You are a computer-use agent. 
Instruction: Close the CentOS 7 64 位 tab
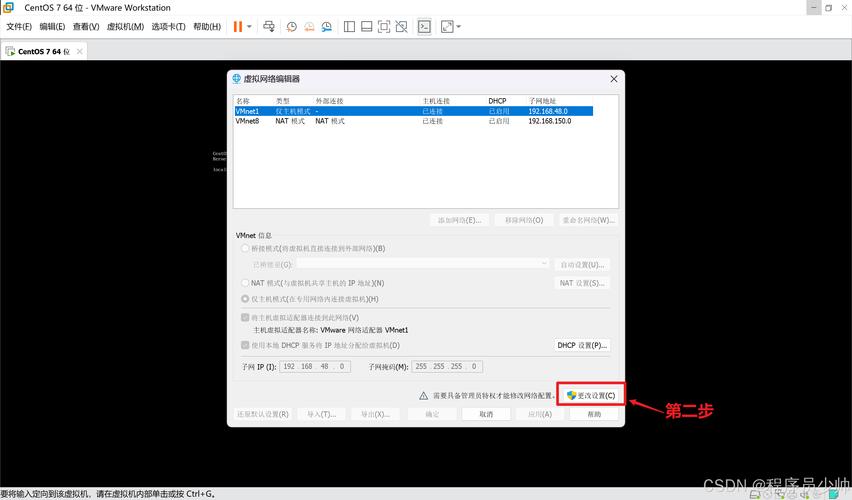coord(80,52)
